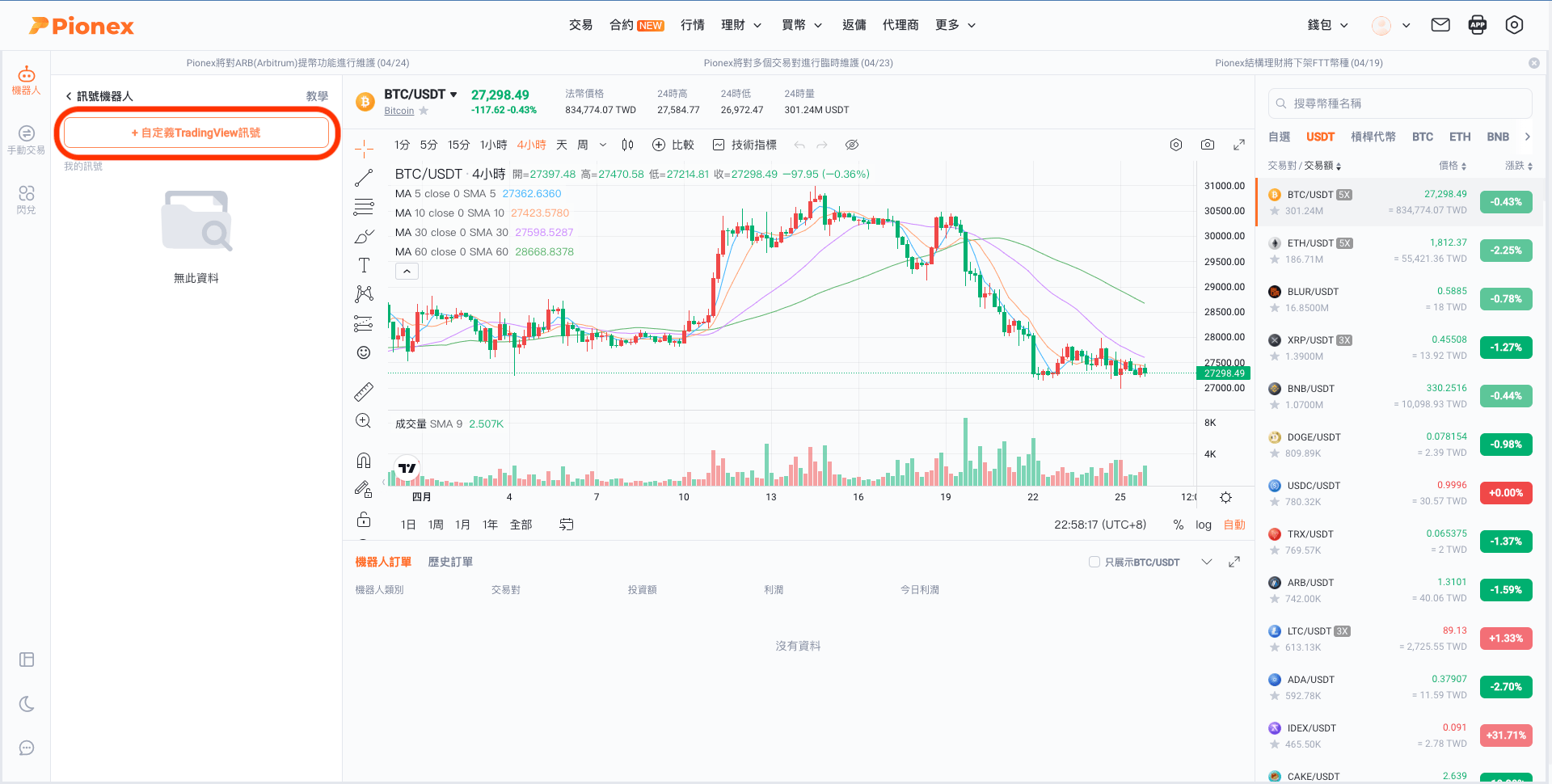The image size is (1552, 784).
Task: Open 閃兌 swap sidebar icon
Action: (x=26, y=199)
